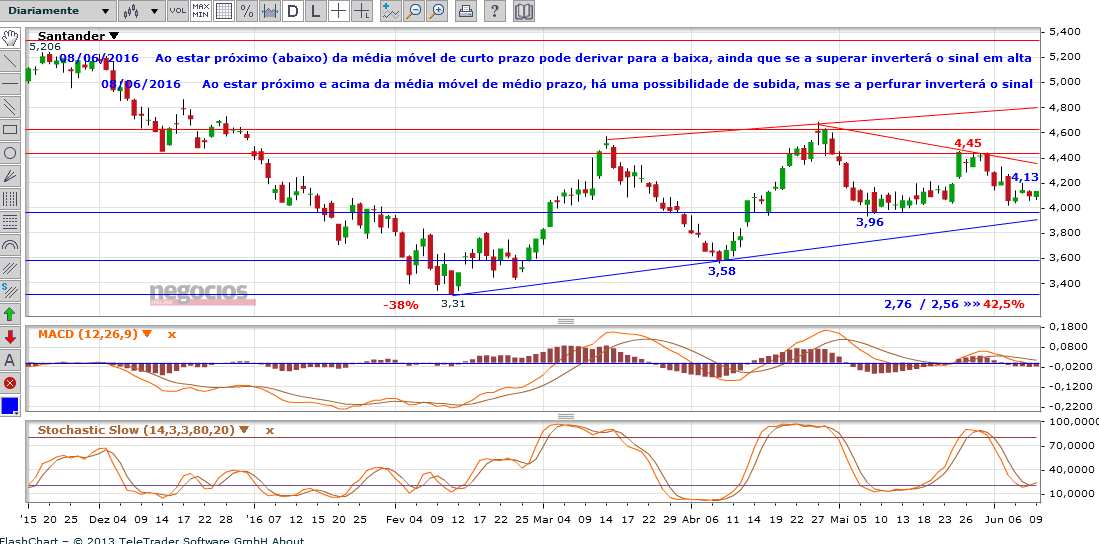Open the blue drawing color swatch

pos(11,406)
